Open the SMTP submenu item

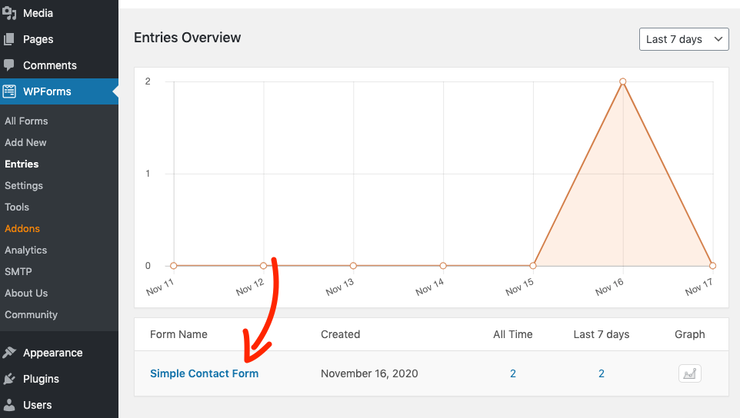[18, 272]
